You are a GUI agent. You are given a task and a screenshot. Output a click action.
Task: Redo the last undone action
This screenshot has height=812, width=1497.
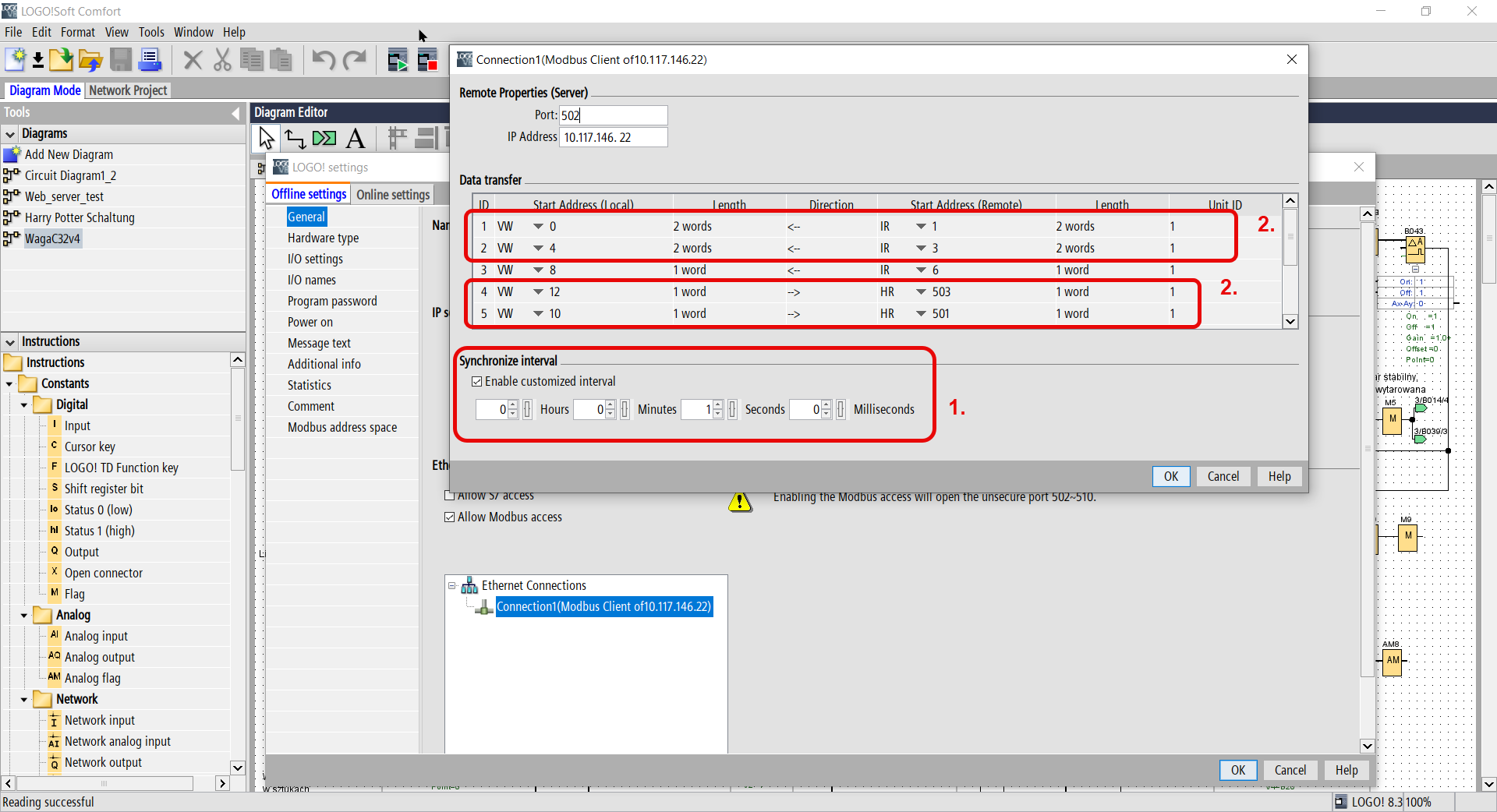click(x=355, y=60)
